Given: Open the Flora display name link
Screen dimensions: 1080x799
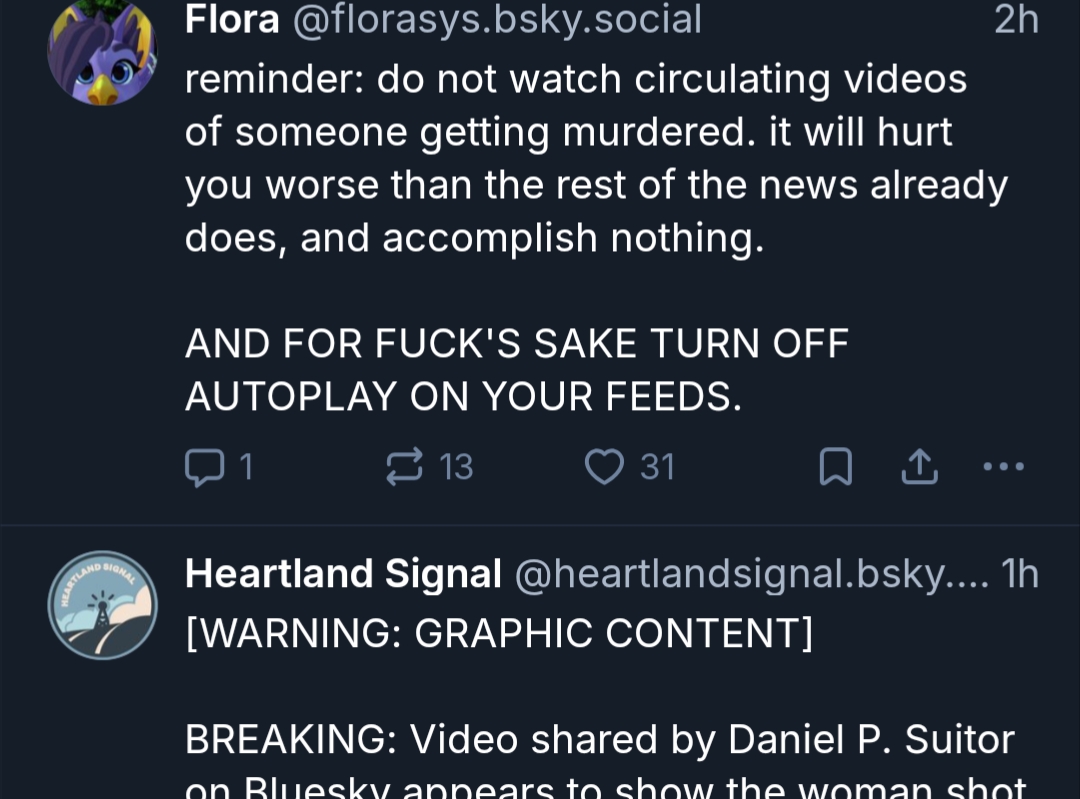Looking at the screenshot, I should 232,20.
